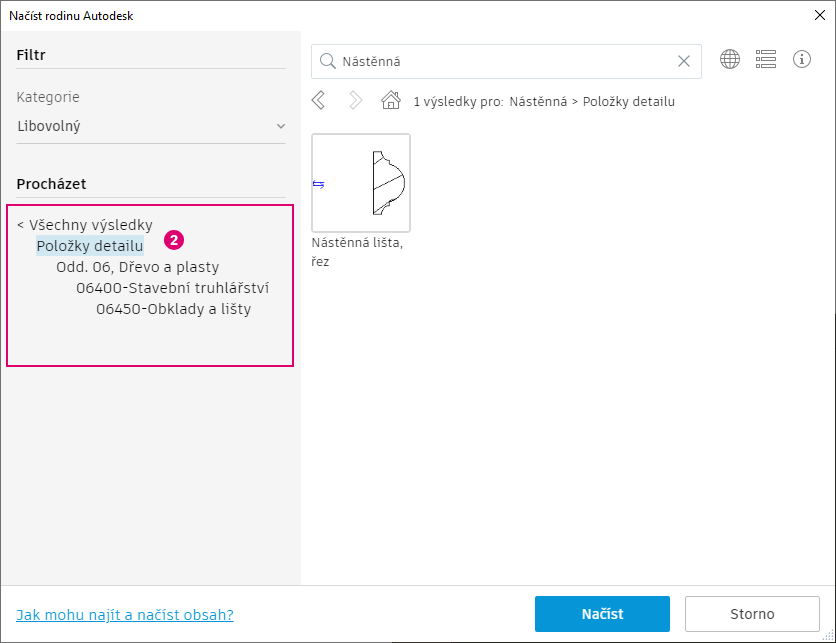This screenshot has width=836, height=643.
Task: Cancel with the Storno button
Action: click(750, 614)
